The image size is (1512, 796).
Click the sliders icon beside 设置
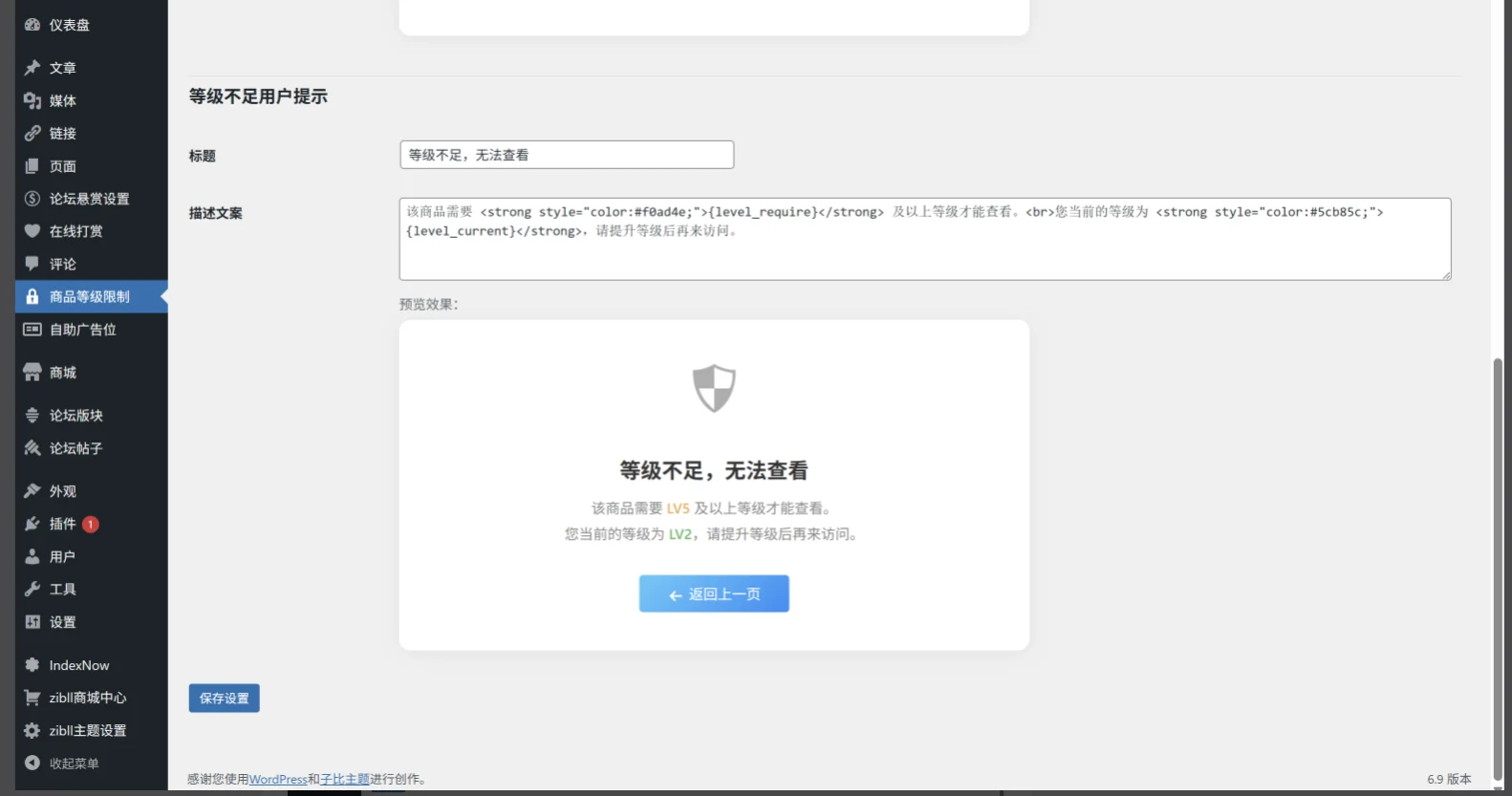(32, 622)
